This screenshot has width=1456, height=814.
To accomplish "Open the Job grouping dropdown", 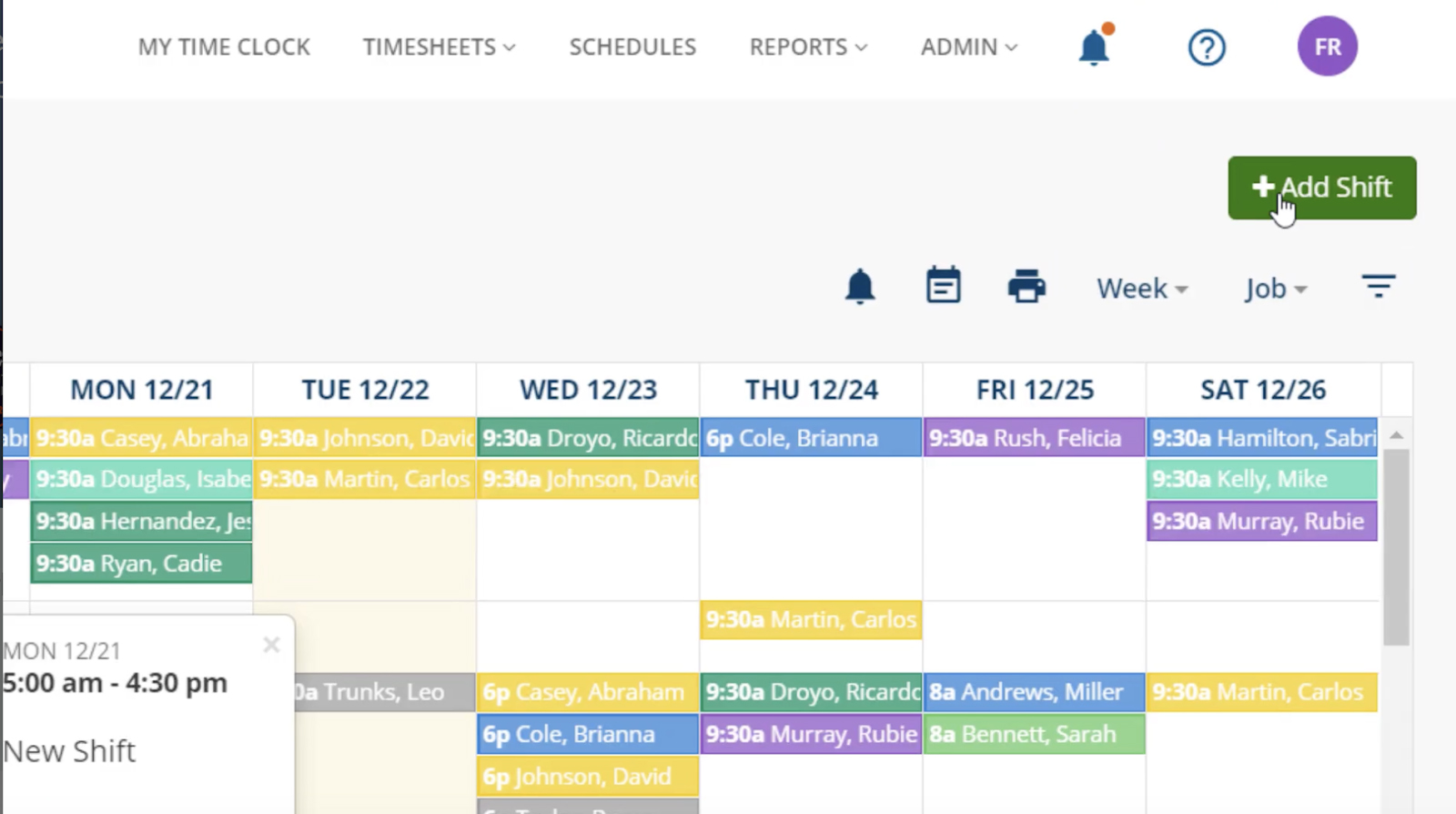I will 1275,289.
